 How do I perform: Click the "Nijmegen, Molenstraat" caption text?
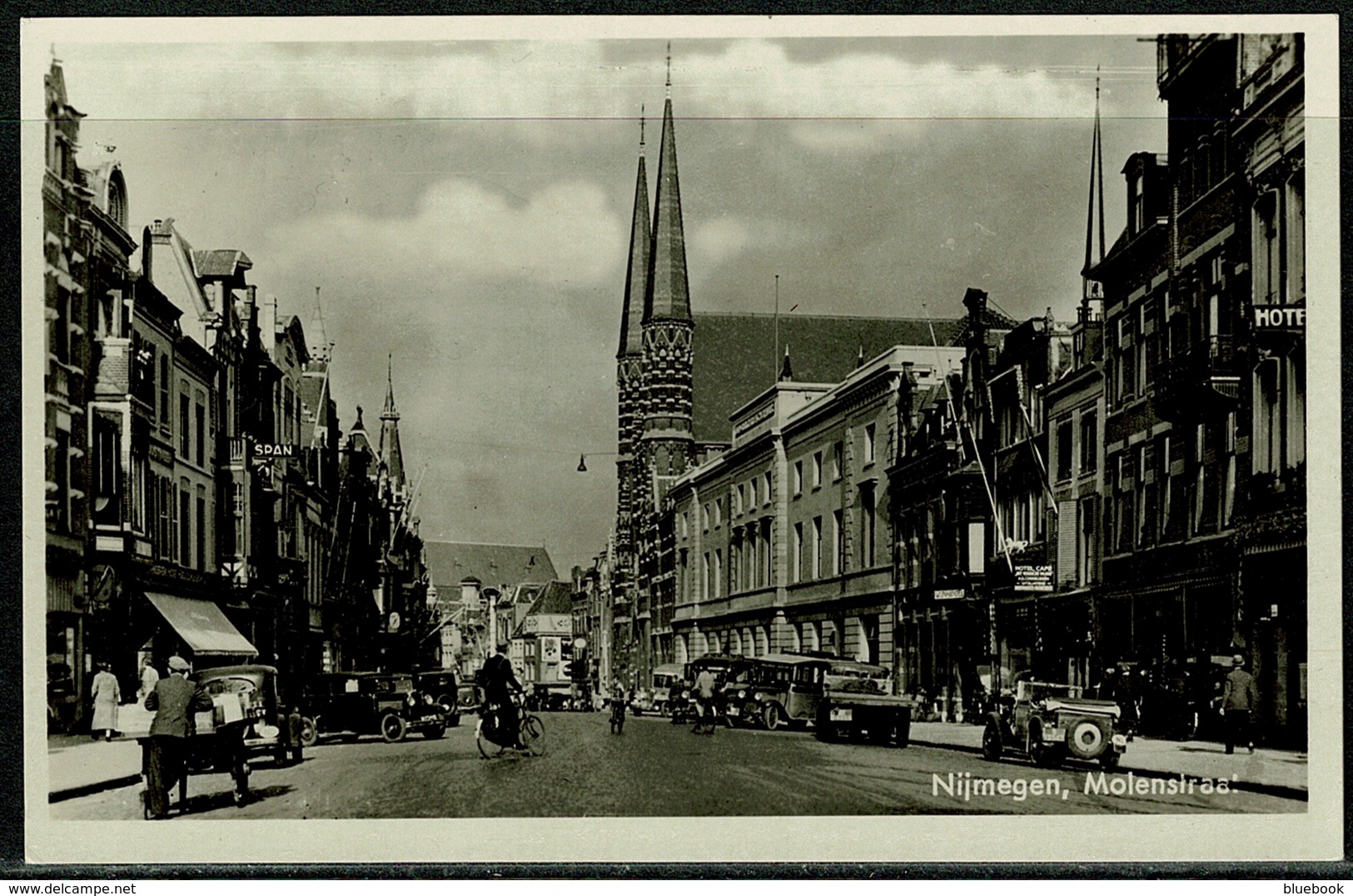tap(1085, 784)
